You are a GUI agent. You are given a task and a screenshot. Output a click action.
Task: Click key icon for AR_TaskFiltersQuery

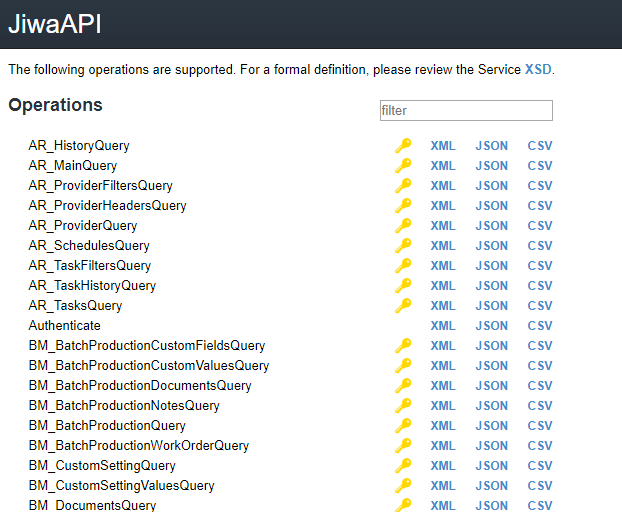tap(403, 265)
